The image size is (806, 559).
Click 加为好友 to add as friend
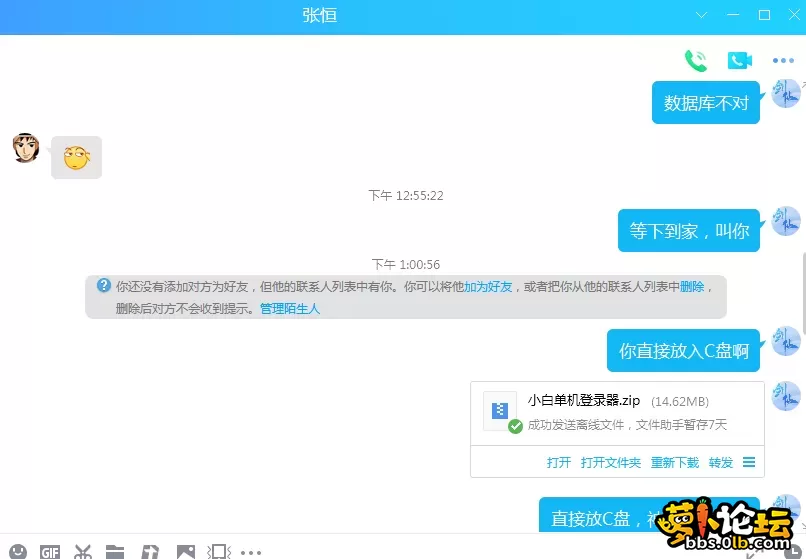pyautogui.click(x=488, y=286)
